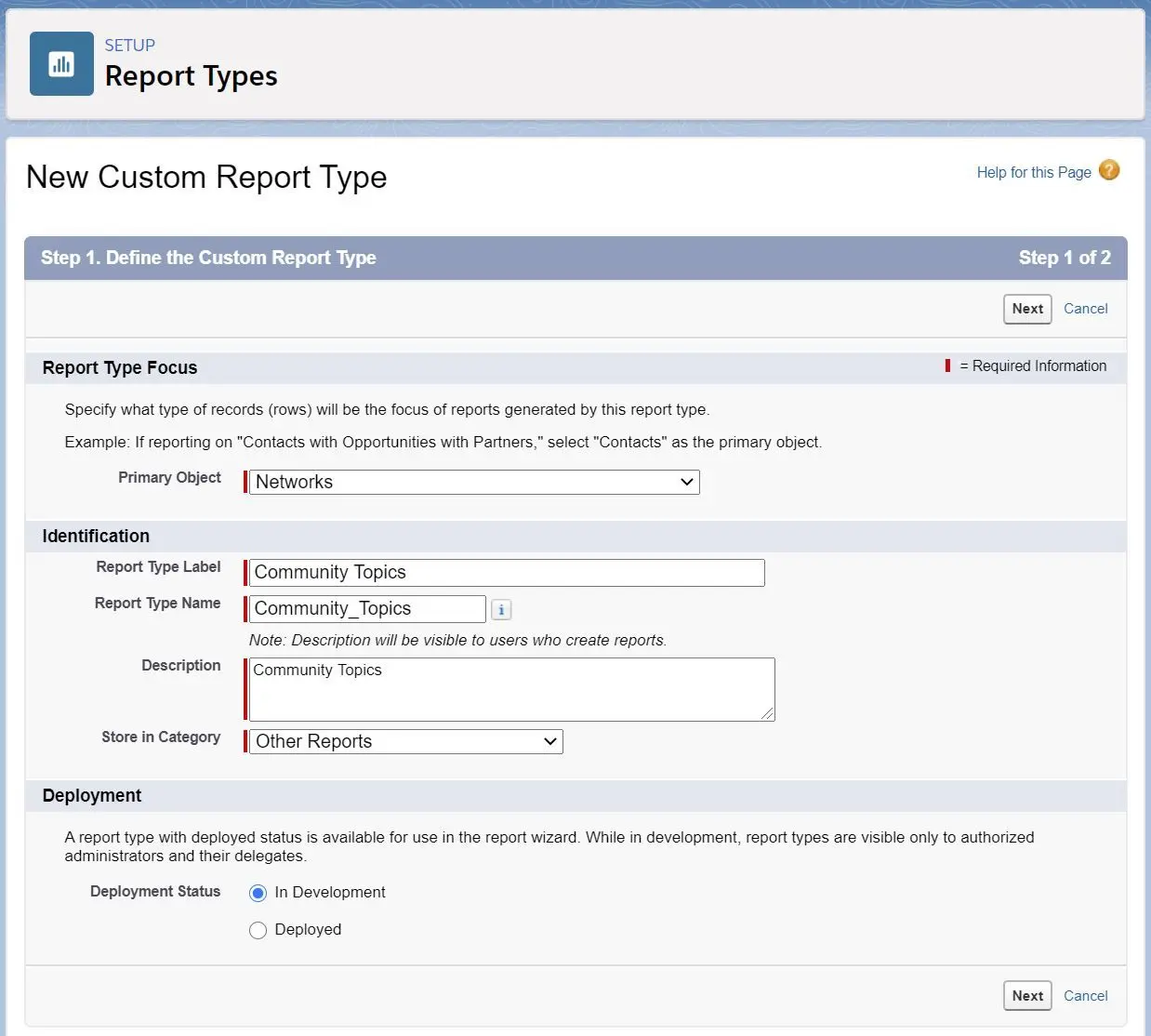Click the bottom Cancel link
Screen dimensions: 1151x1036
click(1085, 995)
